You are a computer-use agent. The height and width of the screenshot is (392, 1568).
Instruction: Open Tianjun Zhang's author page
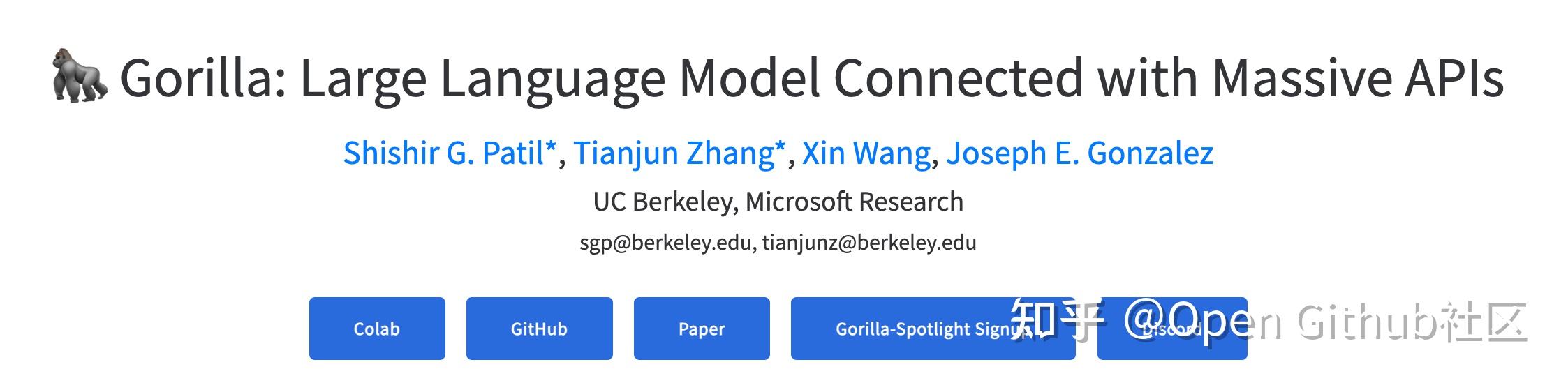[679, 153]
